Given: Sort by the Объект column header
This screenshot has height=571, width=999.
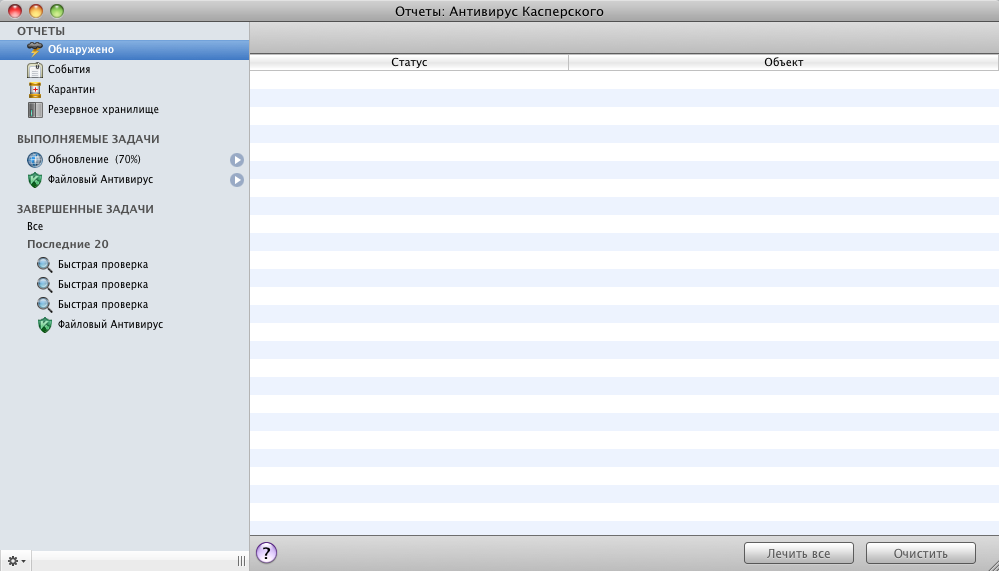Looking at the screenshot, I should [783, 62].
